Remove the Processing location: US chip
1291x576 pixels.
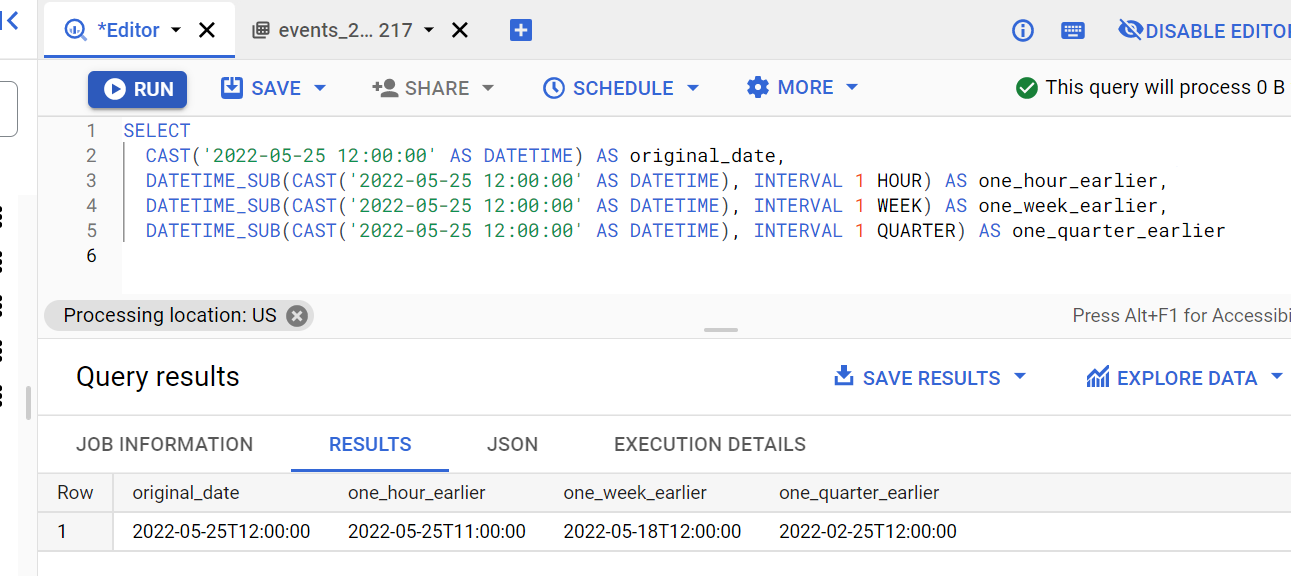[296, 316]
